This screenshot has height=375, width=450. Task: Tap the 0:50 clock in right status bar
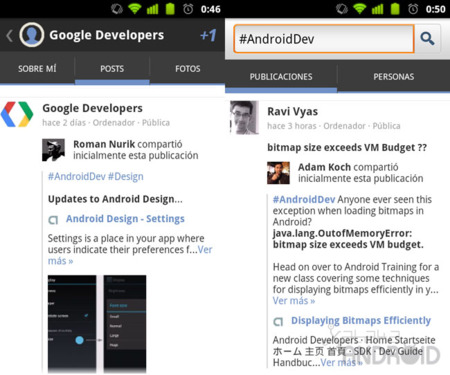click(x=436, y=9)
